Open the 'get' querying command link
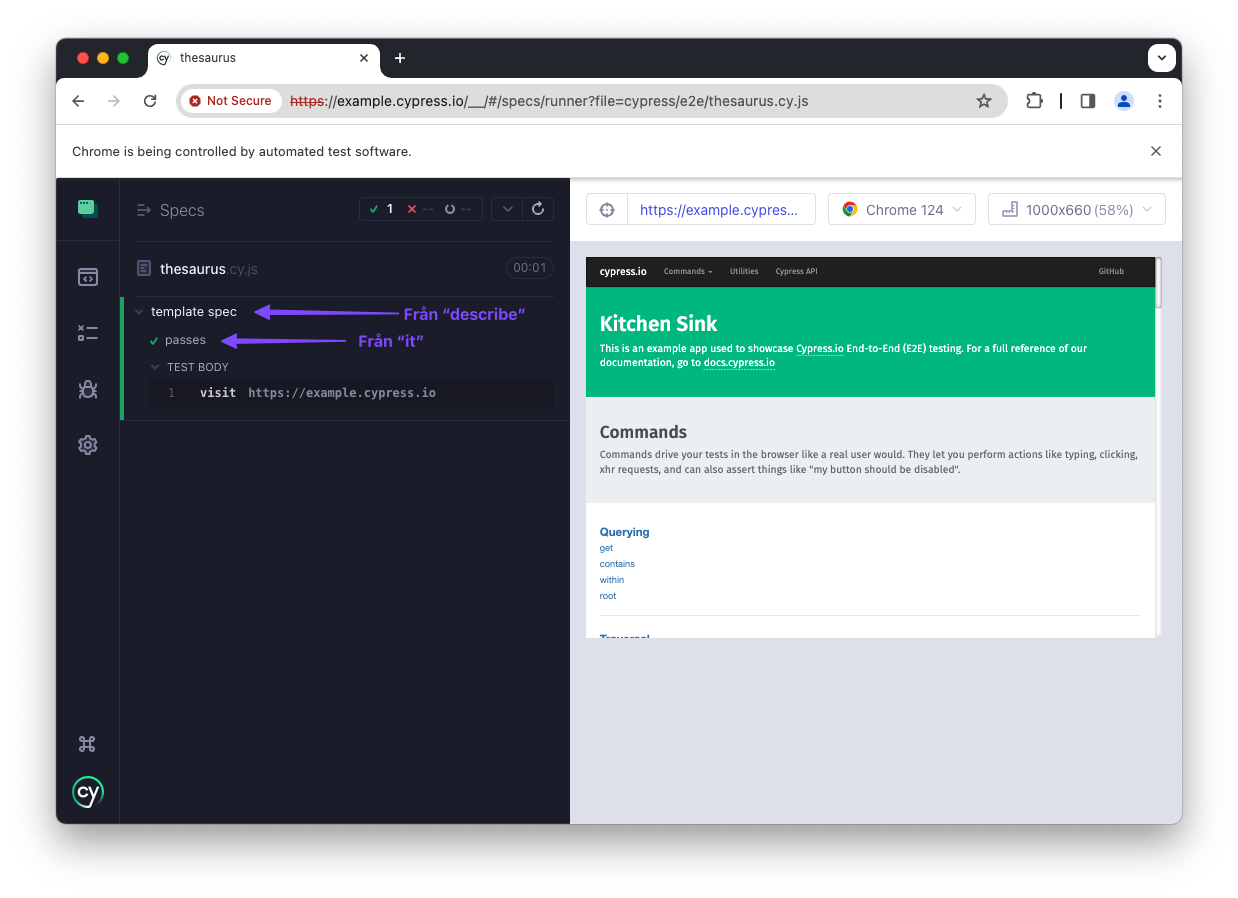1238x898 pixels. click(606, 548)
